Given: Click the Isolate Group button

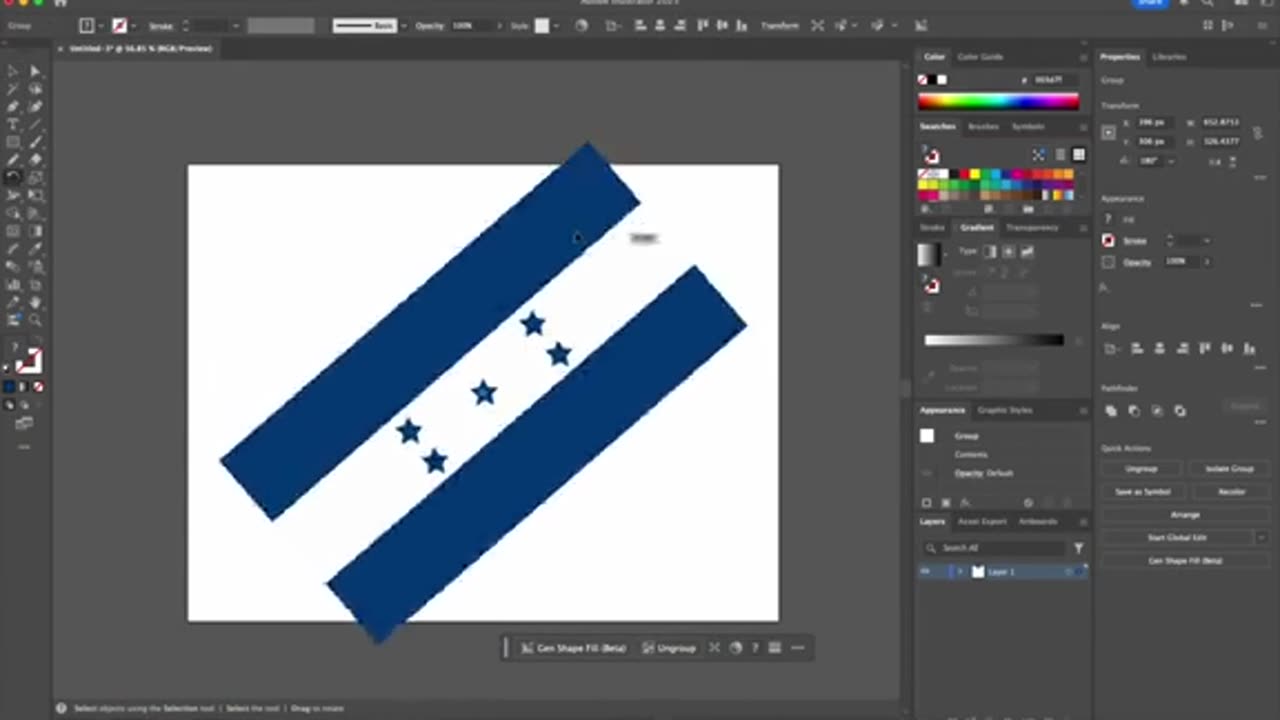Looking at the screenshot, I should pyautogui.click(x=1229, y=468).
